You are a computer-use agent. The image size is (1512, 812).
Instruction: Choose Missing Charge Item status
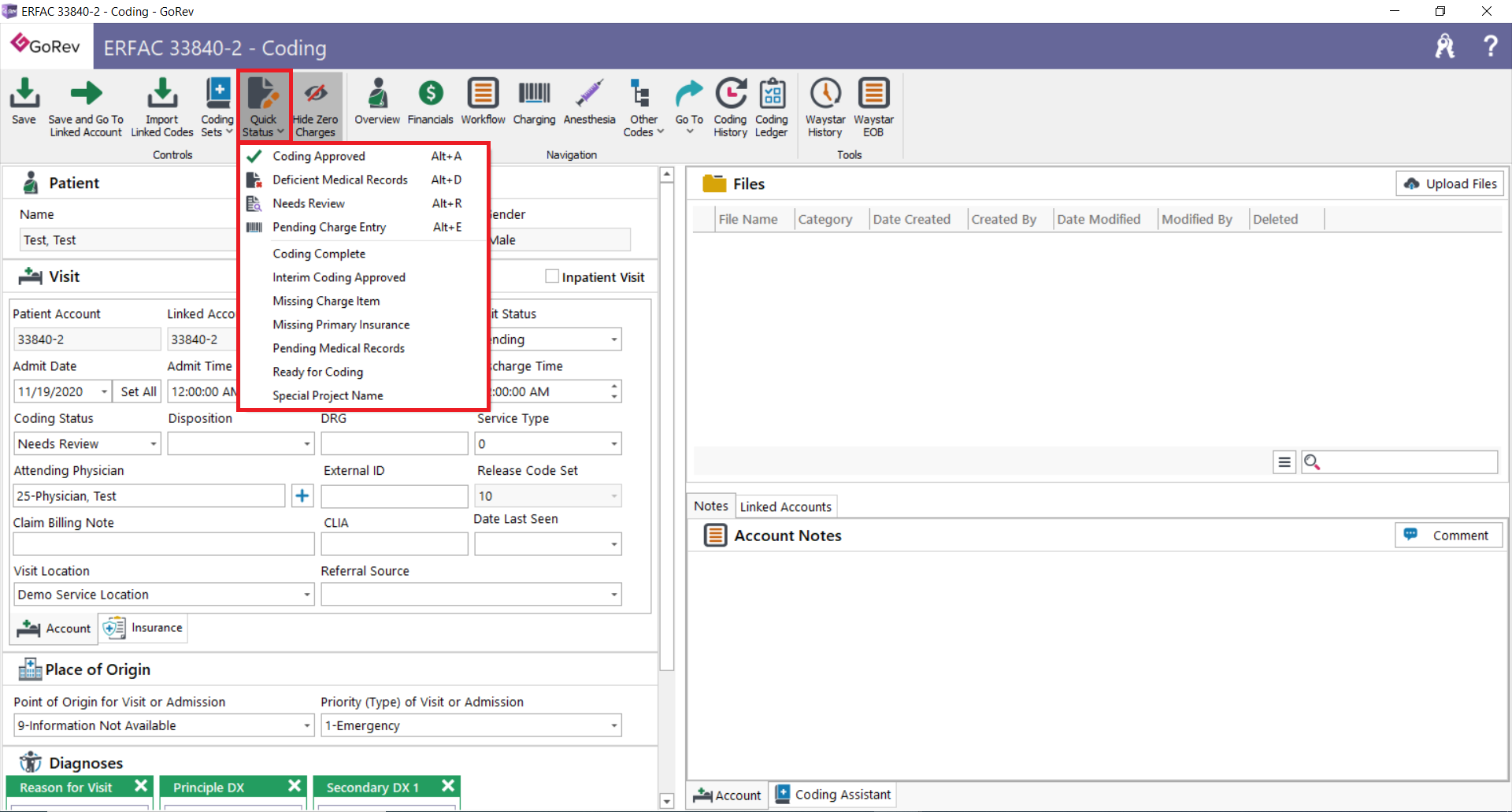(x=363, y=301)
